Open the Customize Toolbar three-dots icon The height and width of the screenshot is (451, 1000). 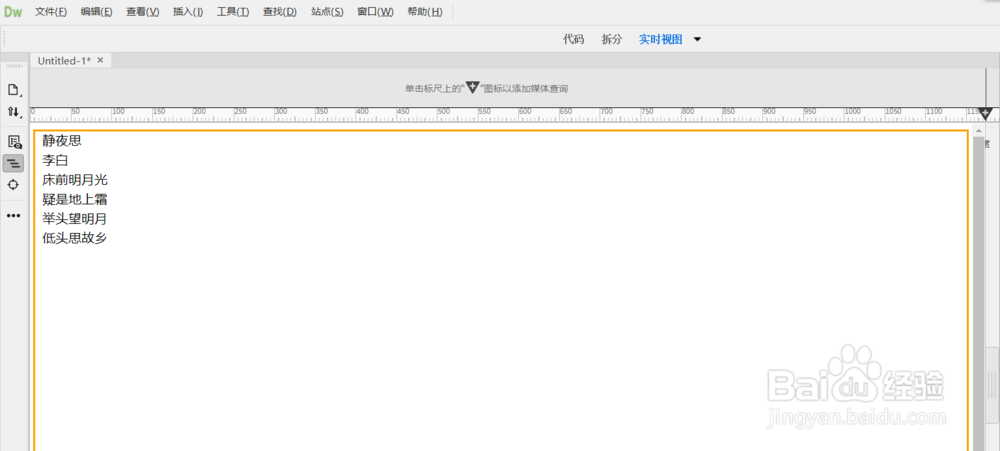coord(13,216)
